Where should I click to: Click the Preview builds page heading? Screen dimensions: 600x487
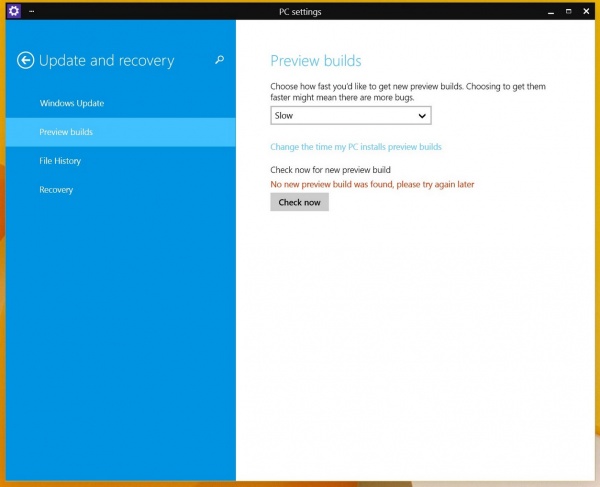pyautogui.click(x=316, y=61)
